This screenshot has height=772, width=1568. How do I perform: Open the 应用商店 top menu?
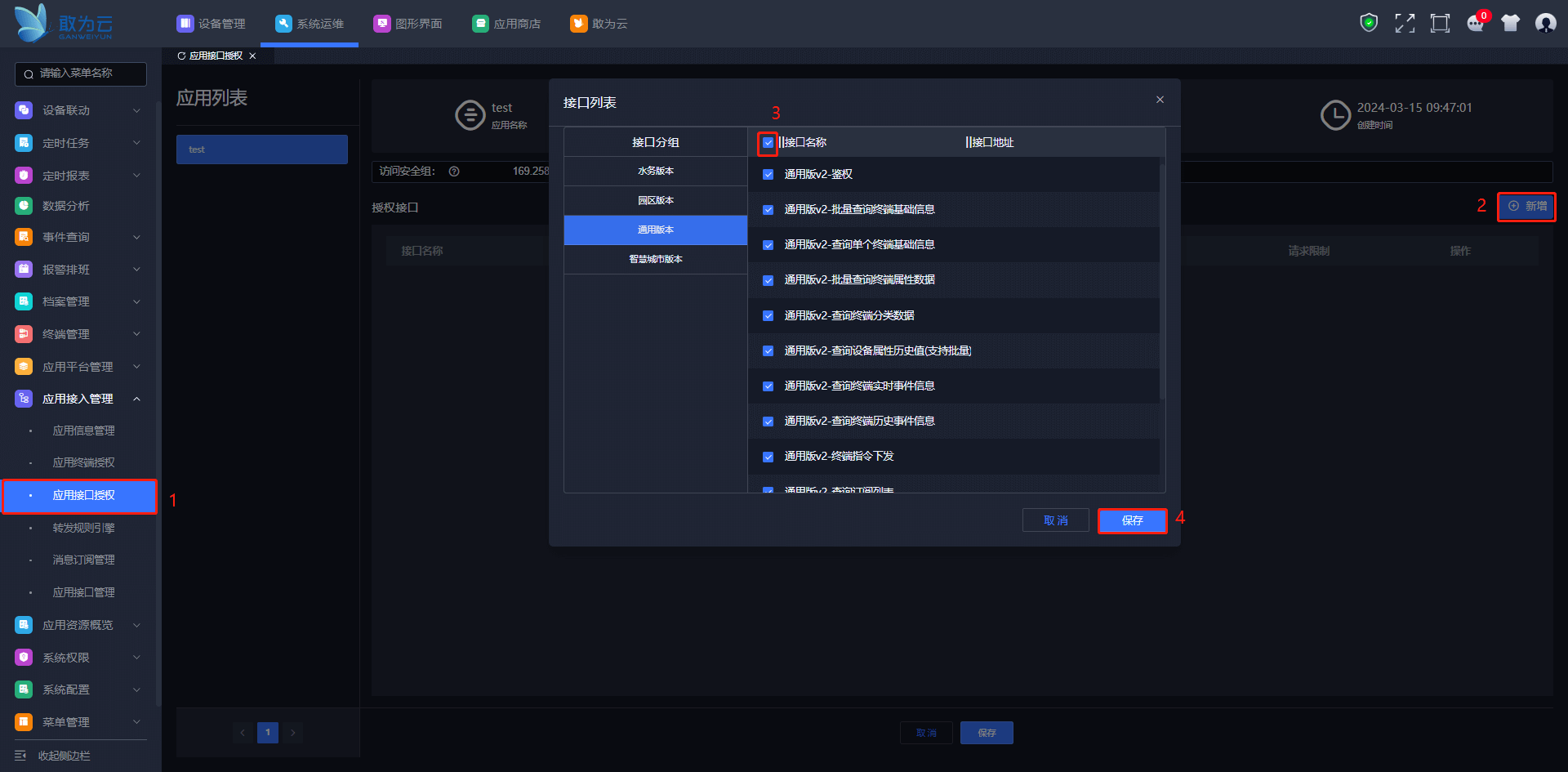506,24
